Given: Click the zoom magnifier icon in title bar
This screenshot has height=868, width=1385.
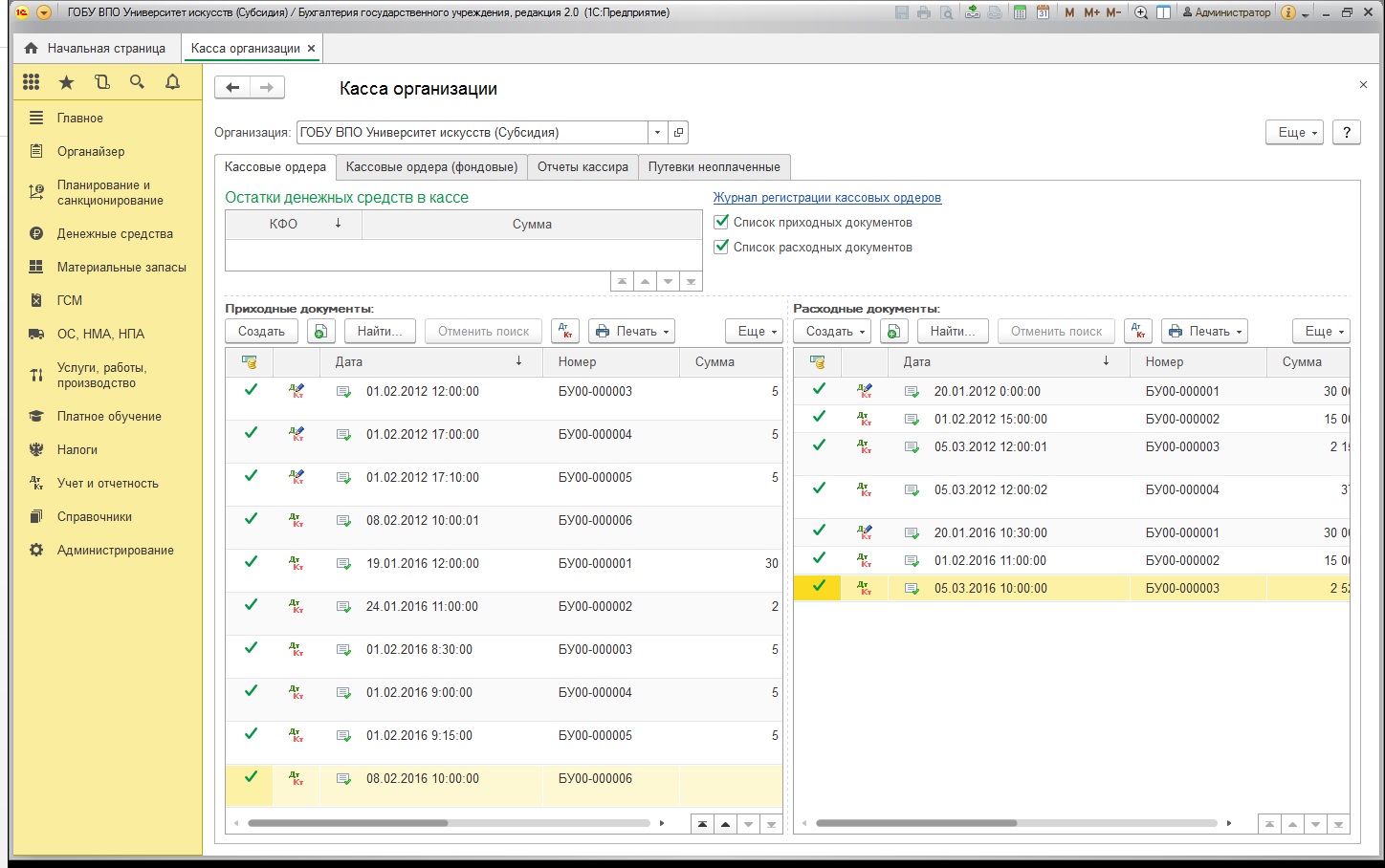Looking at the screenshot, I should pyautogui.click(x=1141, y=12).
